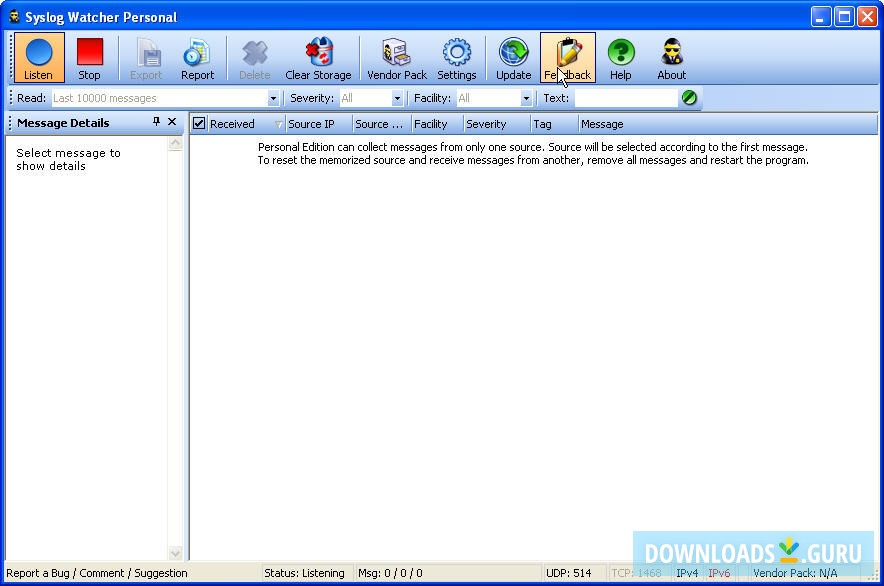The width and height of the screenshot is (884, 586).
Task: Start listening with the Listen button
Action: pyautogui.click(x=39, y=58)
